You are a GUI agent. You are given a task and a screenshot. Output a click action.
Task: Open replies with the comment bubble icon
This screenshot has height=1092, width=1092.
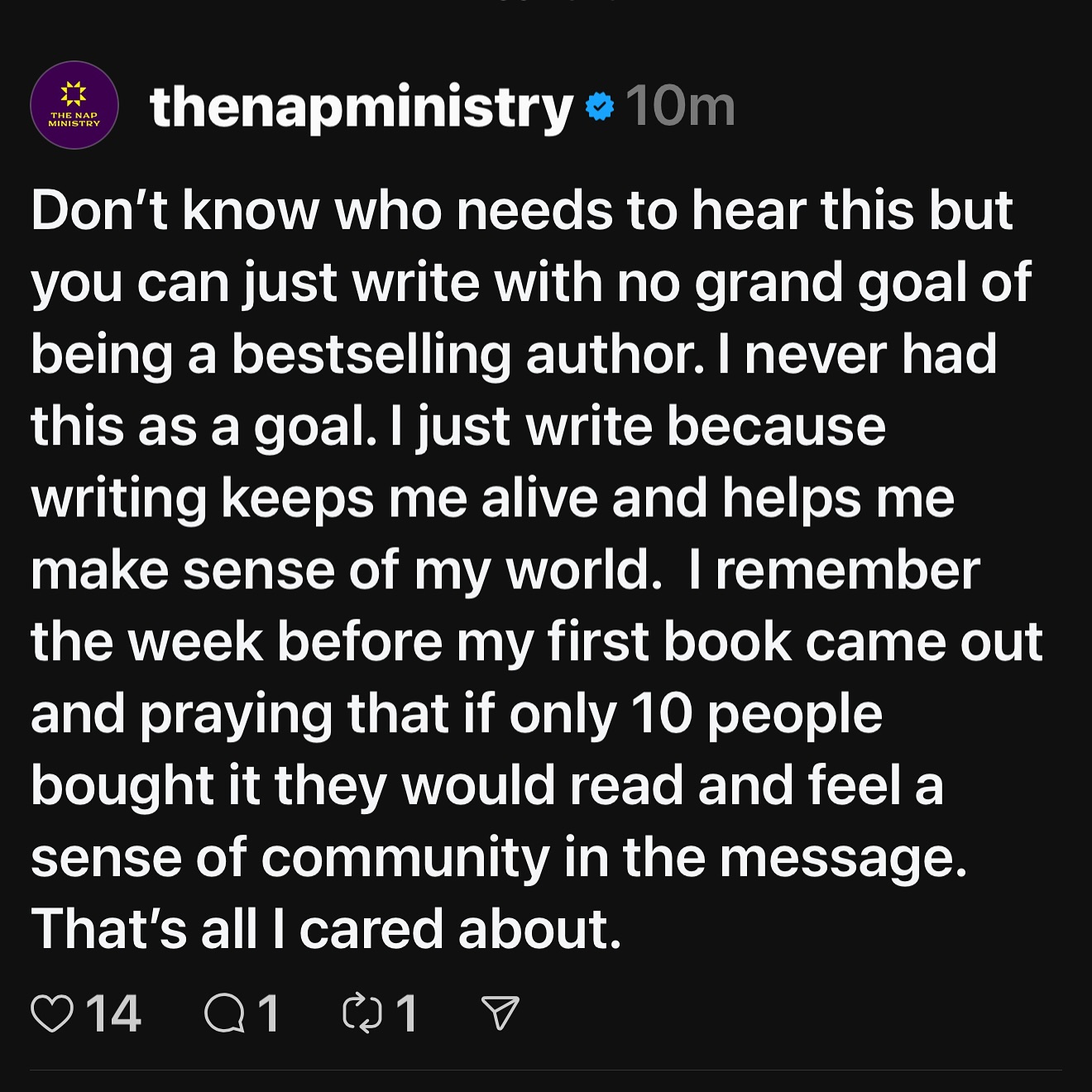(x=224, y=1013)
